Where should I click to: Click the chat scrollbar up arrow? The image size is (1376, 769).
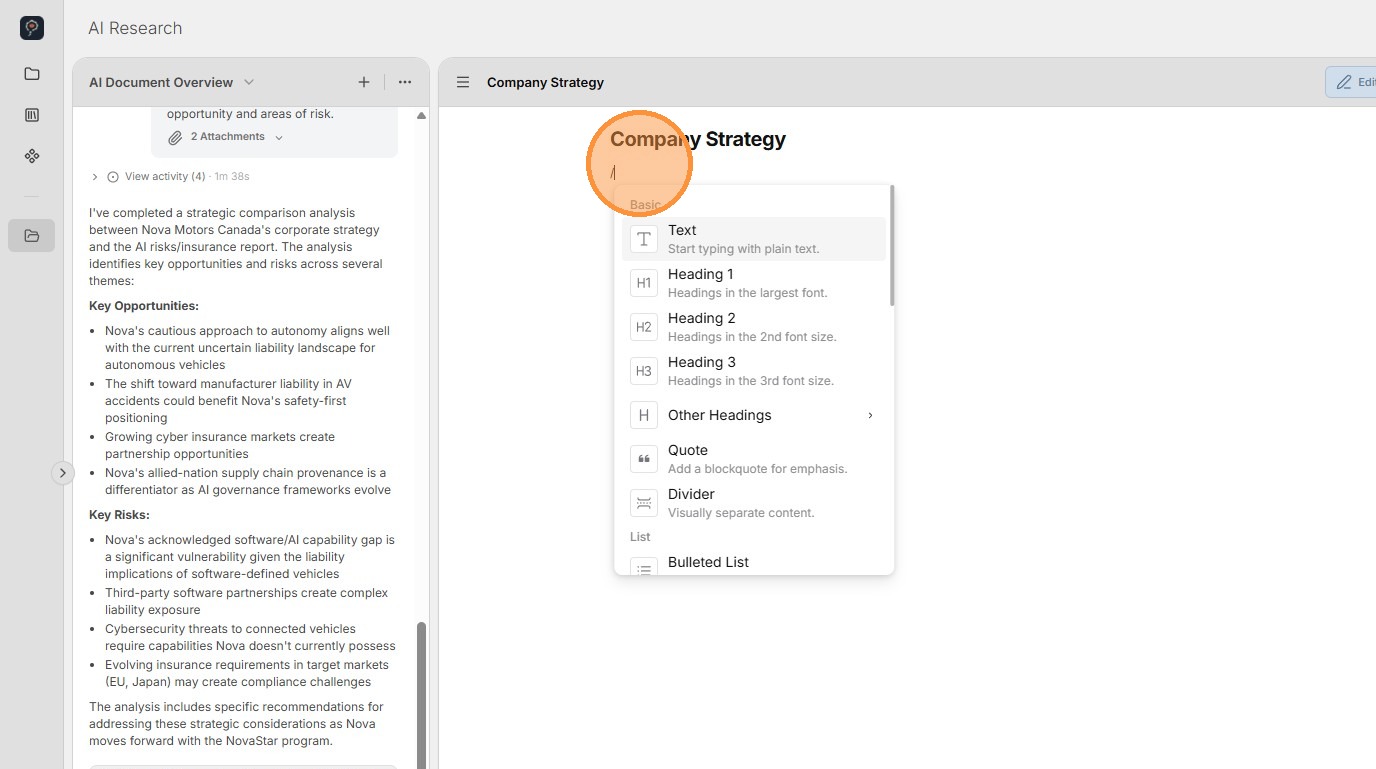click(x=421, y=116)
